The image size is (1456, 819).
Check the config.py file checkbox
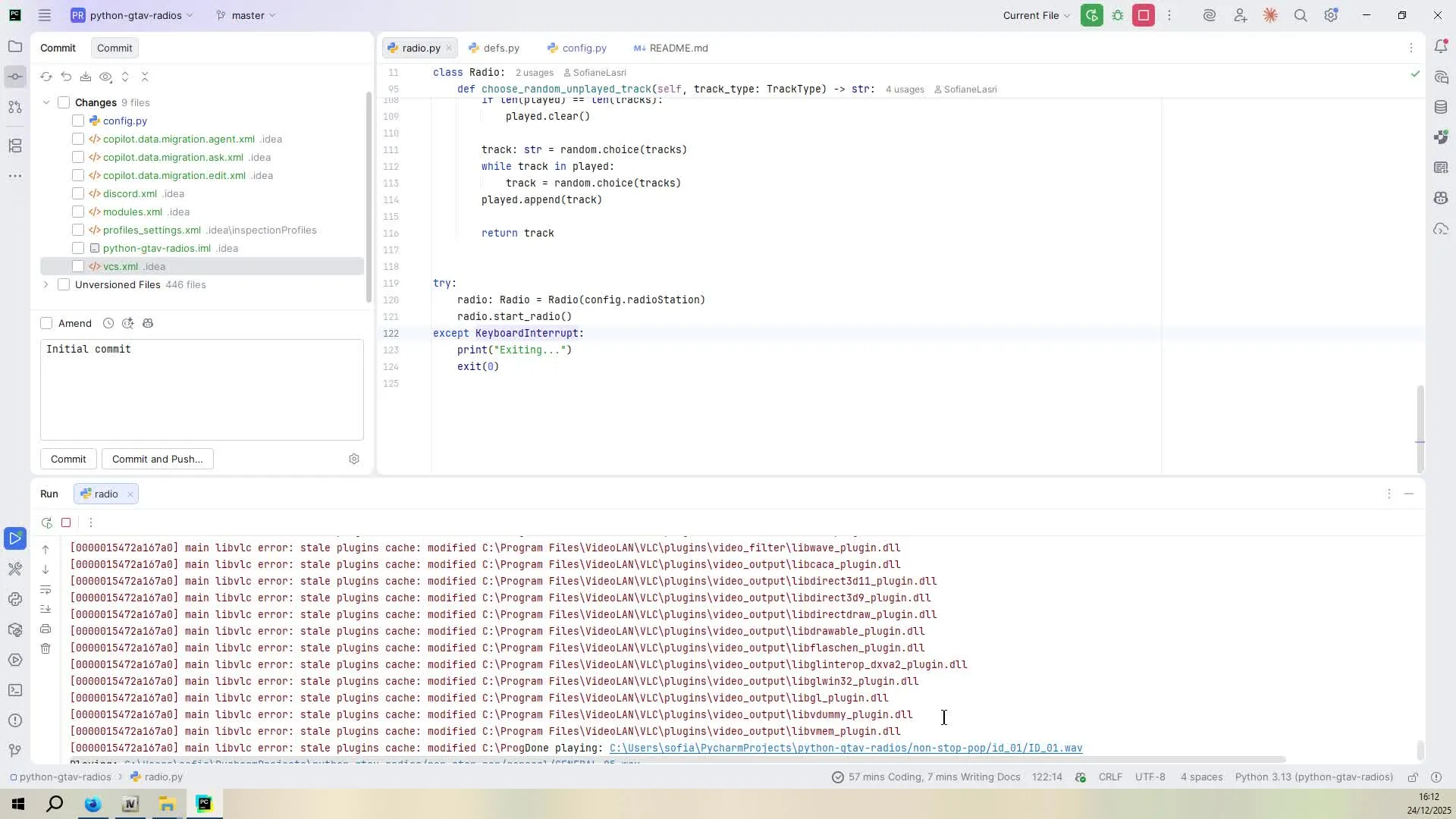[x=78, y=121]
